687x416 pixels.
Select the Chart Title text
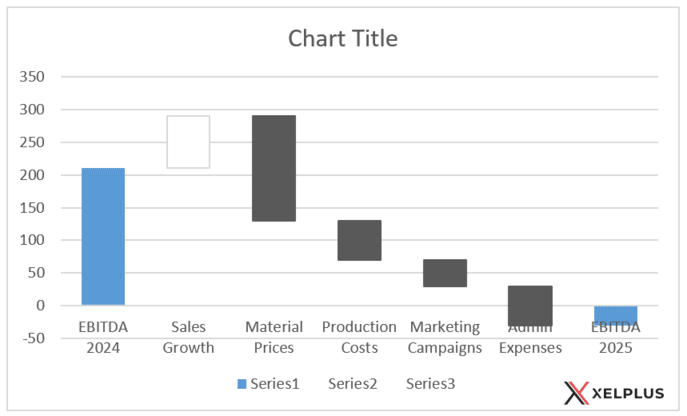(x=343, y=39)
